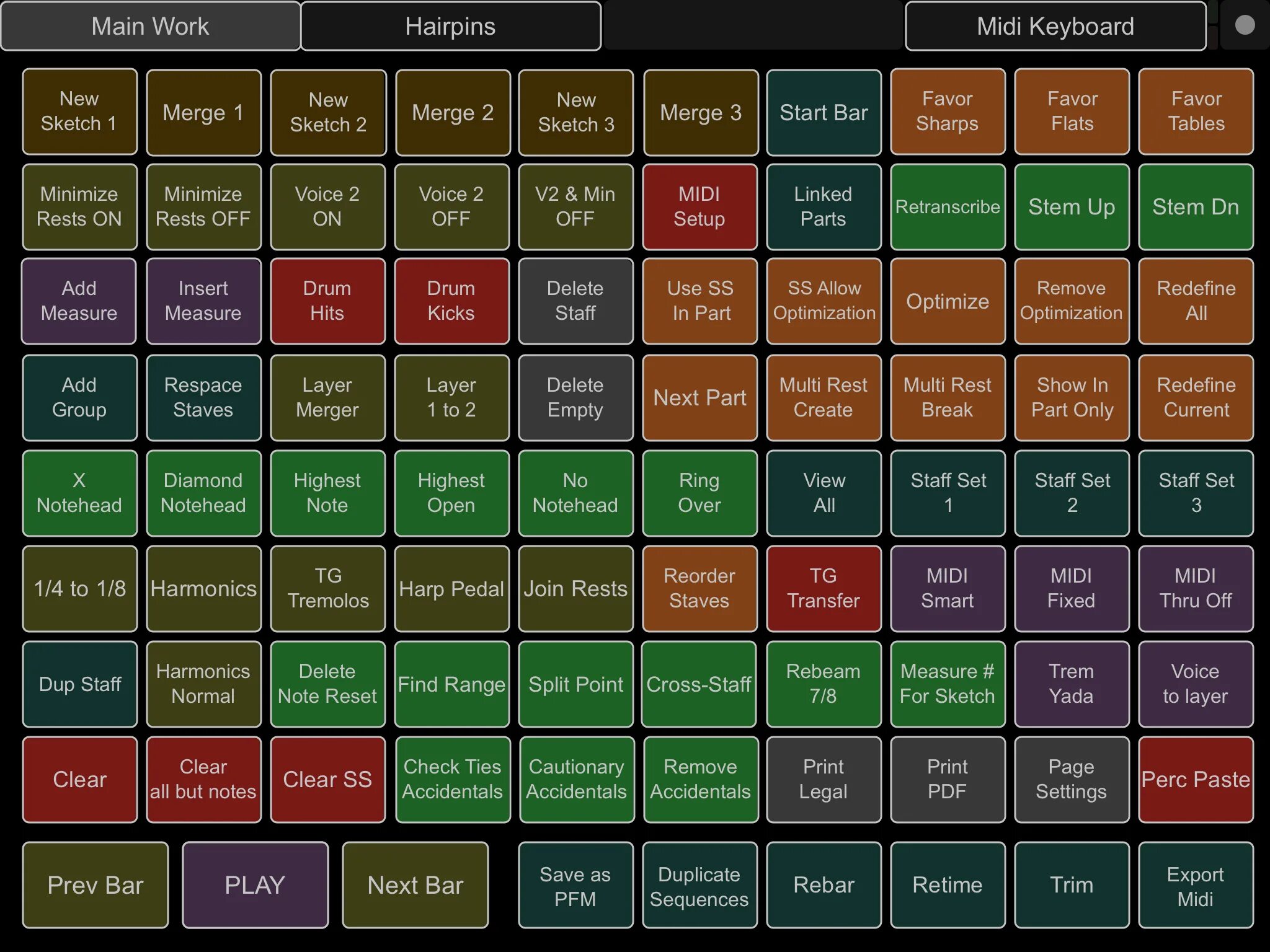Viewport: 1270px width, 952px height.
Task: Click TG Transfer button
Action: [824, 588]
